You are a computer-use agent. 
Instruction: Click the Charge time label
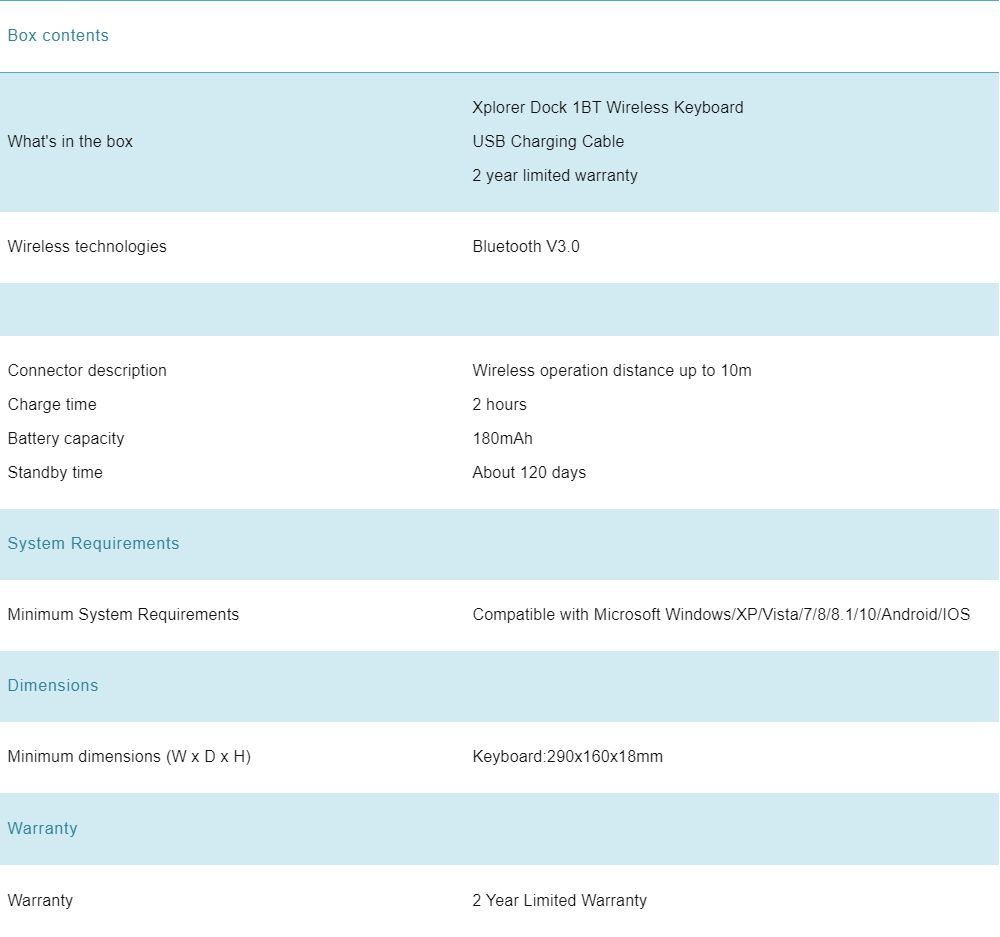52,405
